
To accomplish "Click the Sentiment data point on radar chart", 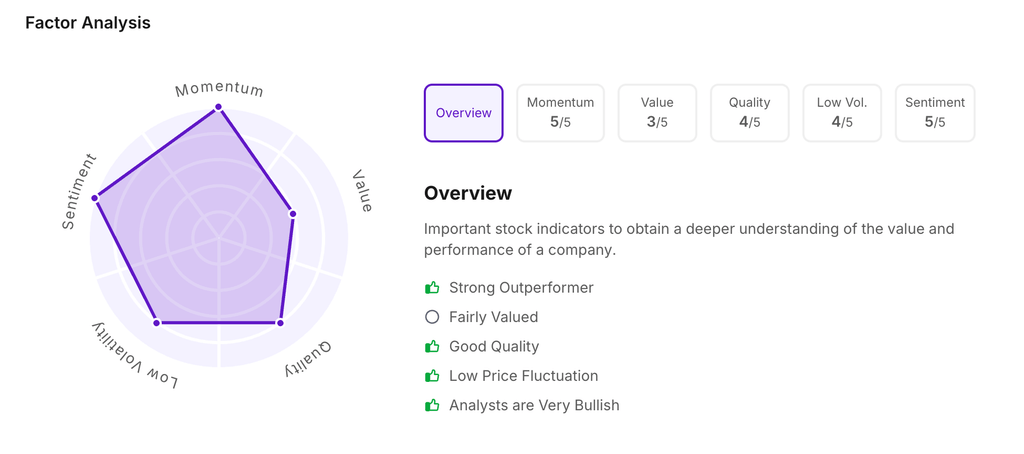I will pos(95,198).
